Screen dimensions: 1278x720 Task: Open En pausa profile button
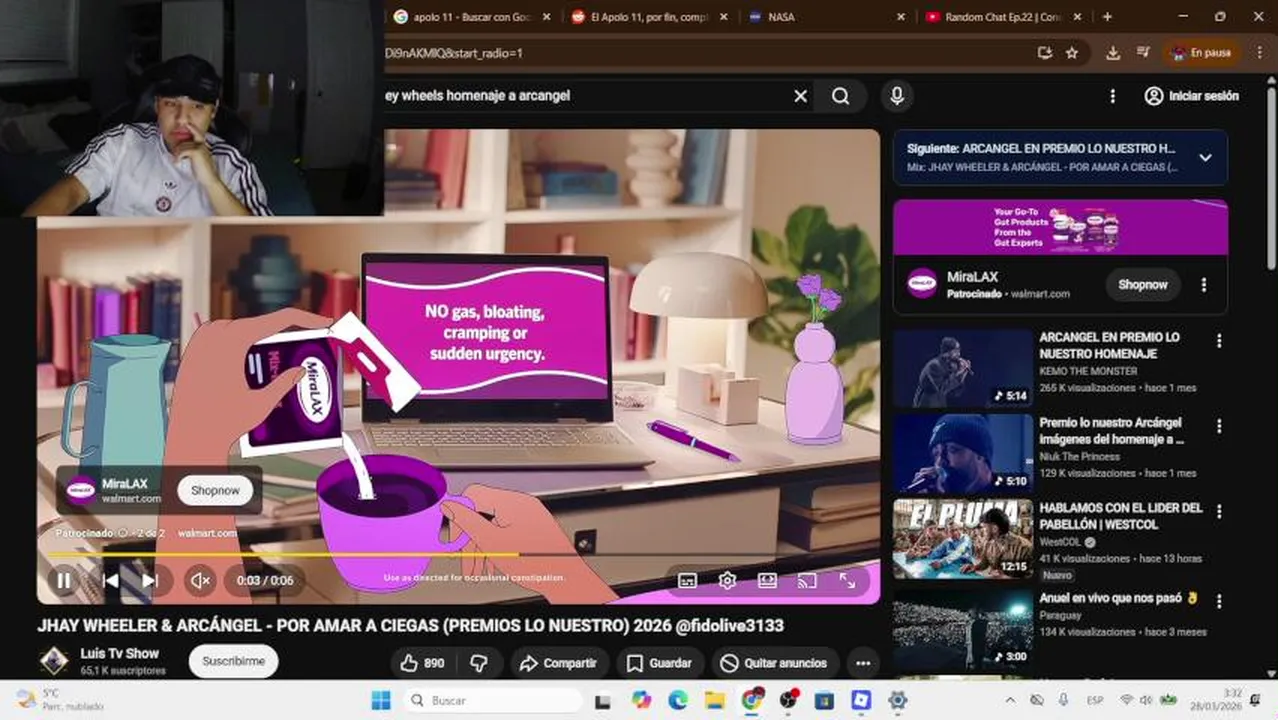(1201, 53)
